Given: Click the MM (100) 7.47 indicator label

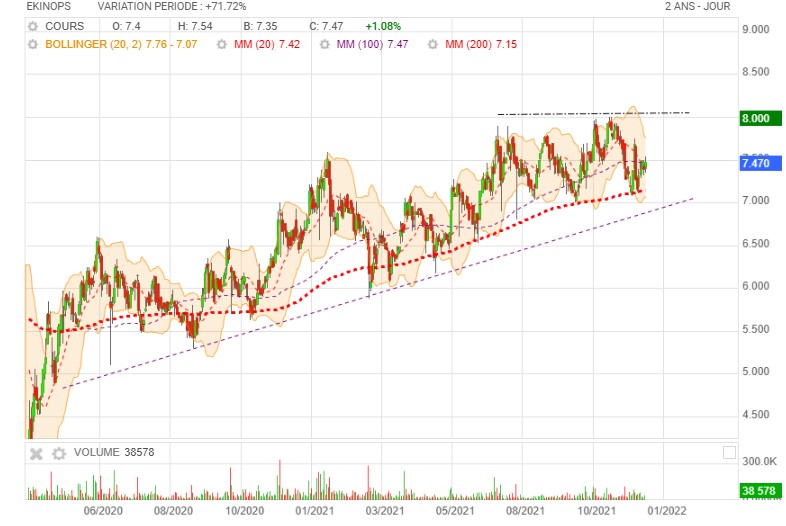Looking at the screenshot, I should (372, 44).
